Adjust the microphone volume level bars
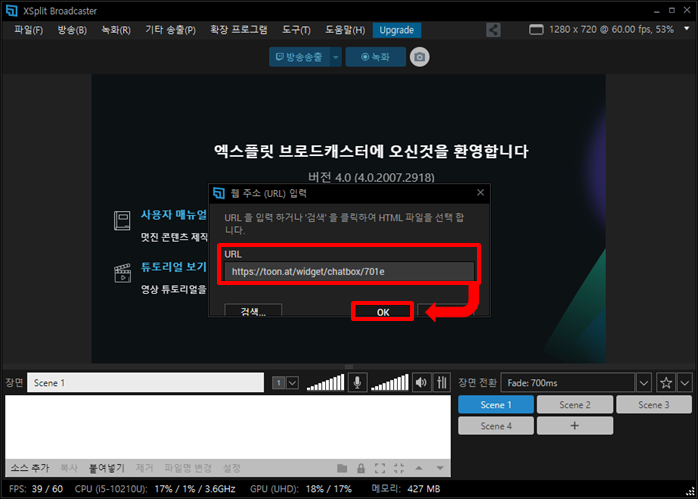 pos(326,382)
